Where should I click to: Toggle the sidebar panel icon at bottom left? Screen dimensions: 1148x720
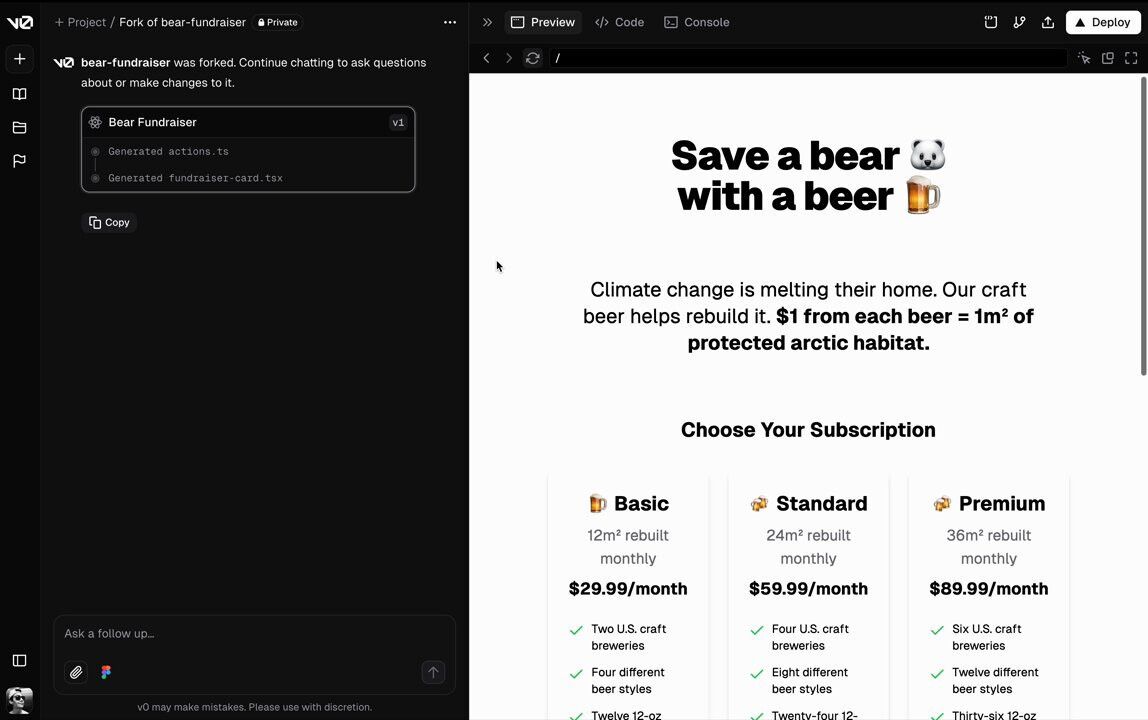click(x=20, y=661)
